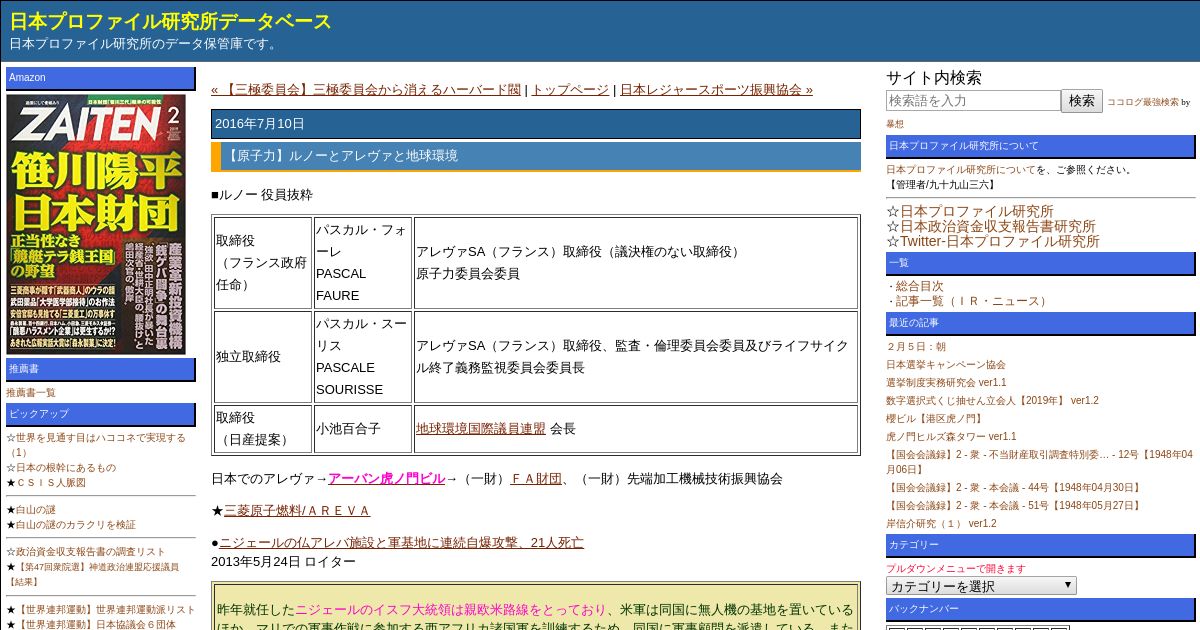Image resolution: width=1200 pixels, height=630 pixels.
Task: Go to next article 日本レジャースポーツ振興協会
Action: [716, 89]
